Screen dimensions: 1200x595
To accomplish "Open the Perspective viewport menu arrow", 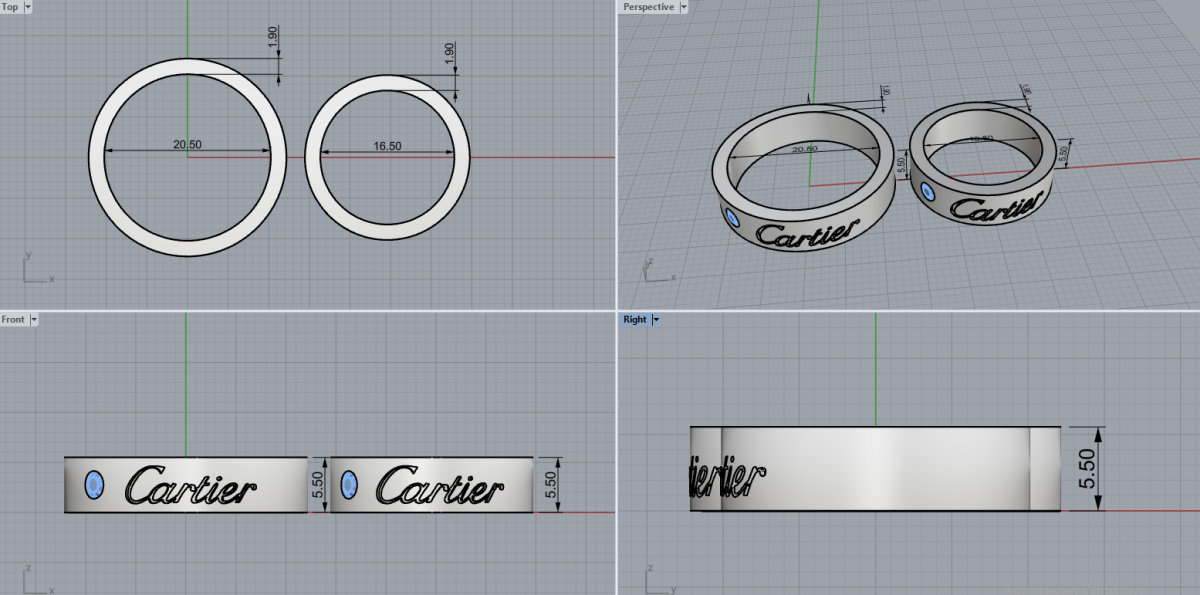I will point(683,7).
